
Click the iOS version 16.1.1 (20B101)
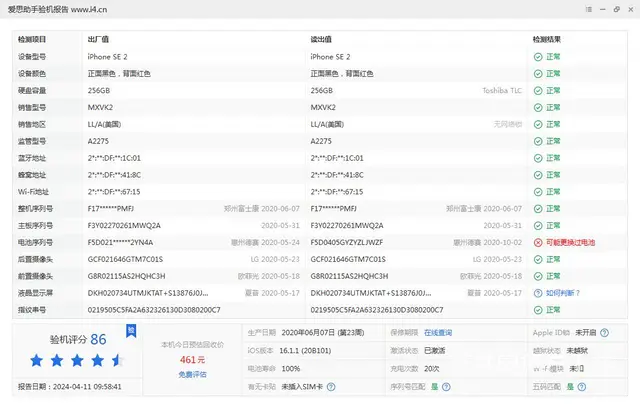click(305, 351)
